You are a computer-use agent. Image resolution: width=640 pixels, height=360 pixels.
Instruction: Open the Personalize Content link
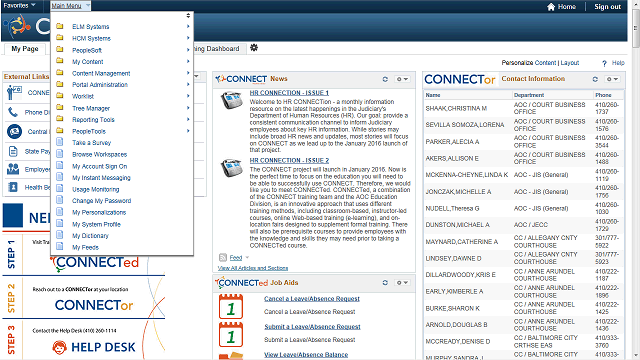click(x=545, y=63)
